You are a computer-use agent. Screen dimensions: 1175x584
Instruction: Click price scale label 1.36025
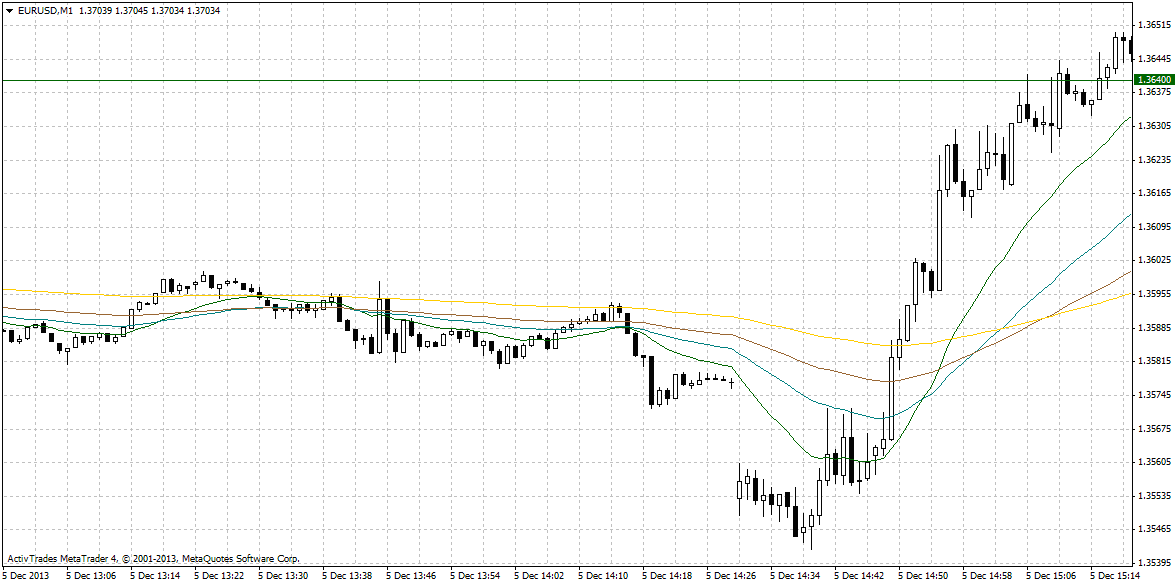[x=1154, y=260]
